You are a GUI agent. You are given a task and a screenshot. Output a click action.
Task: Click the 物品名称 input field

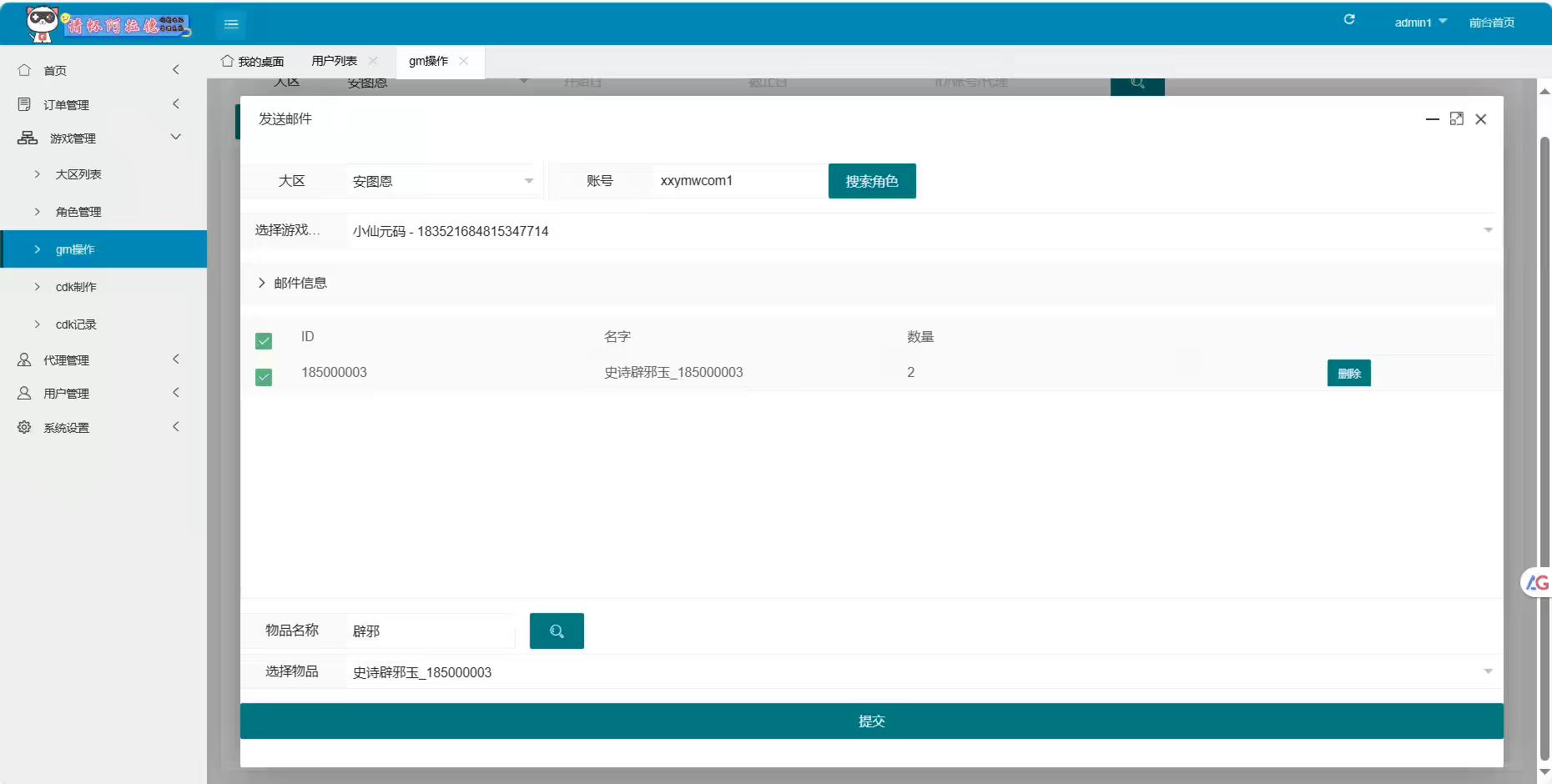[x=430, y=631]
